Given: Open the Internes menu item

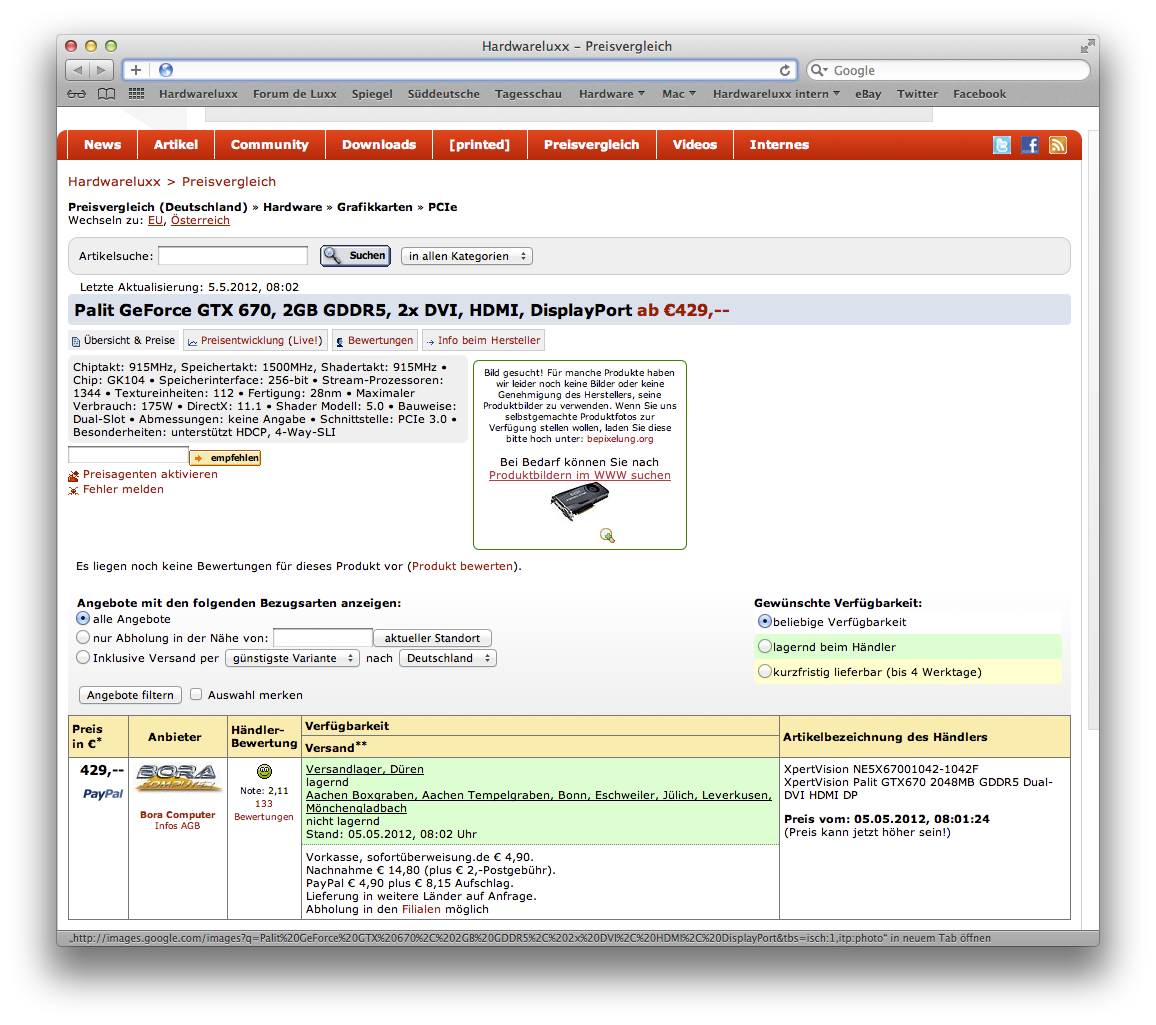Looking at the screenshot, I should coord(779,145).
